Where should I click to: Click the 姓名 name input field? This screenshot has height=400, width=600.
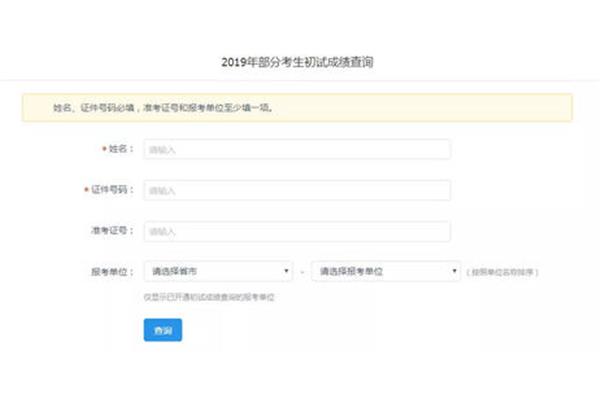[x=297, y=149]
